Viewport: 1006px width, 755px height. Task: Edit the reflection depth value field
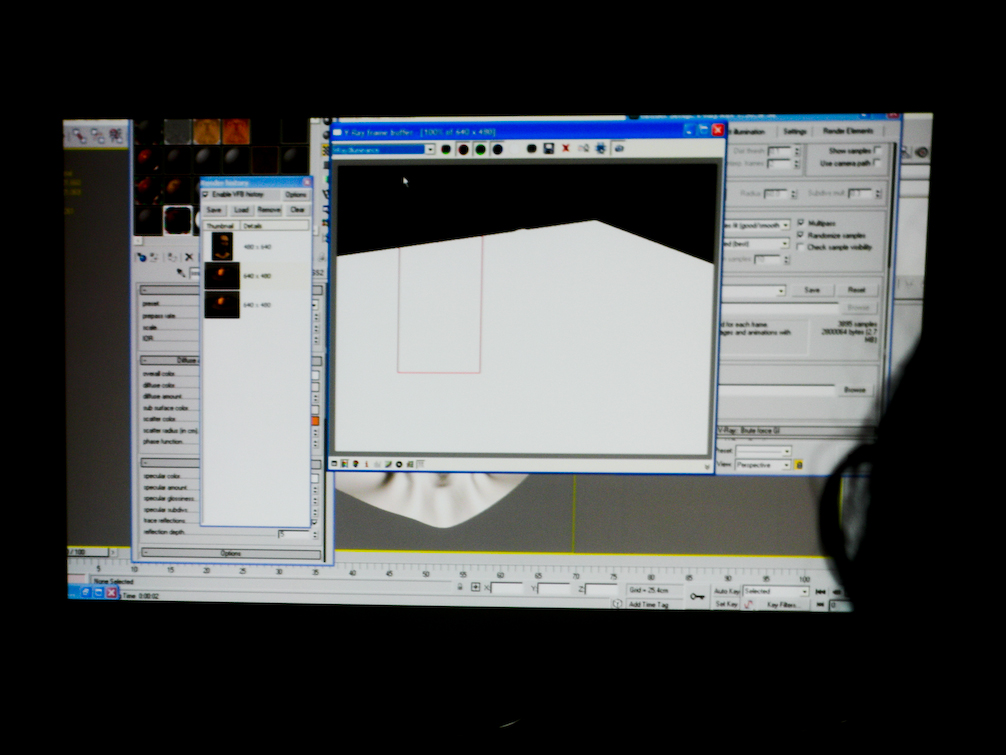click(x=293, y=533)
